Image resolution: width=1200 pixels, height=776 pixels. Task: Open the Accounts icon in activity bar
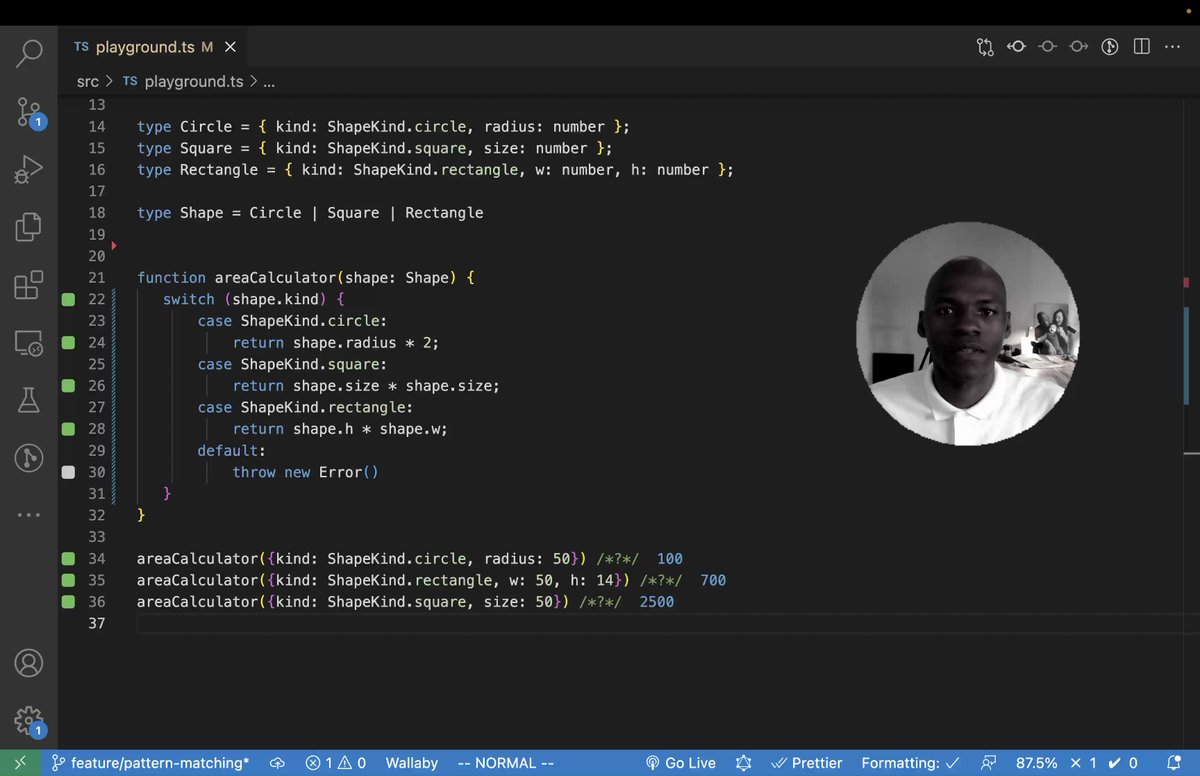(x=28, y=663)
